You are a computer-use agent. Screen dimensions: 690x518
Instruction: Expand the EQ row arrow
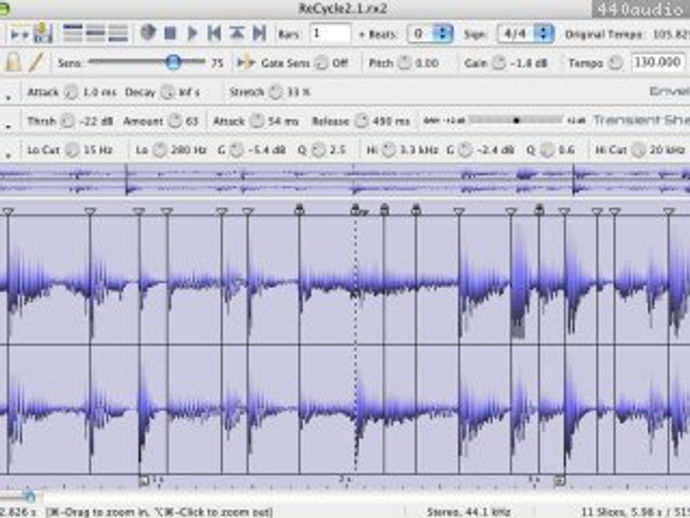tap(8, 154)
